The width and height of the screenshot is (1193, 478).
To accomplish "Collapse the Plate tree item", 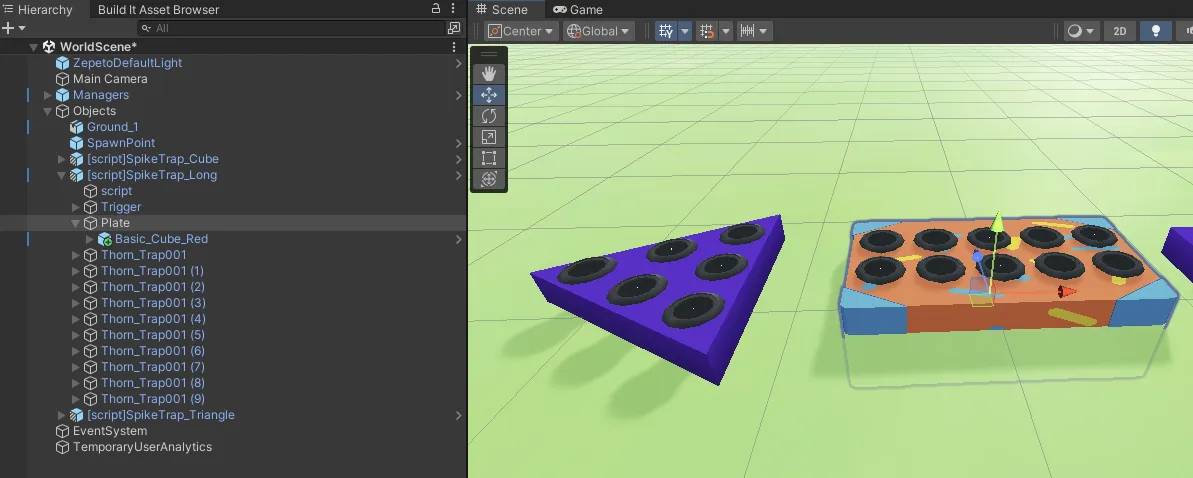I will [75, 223].
